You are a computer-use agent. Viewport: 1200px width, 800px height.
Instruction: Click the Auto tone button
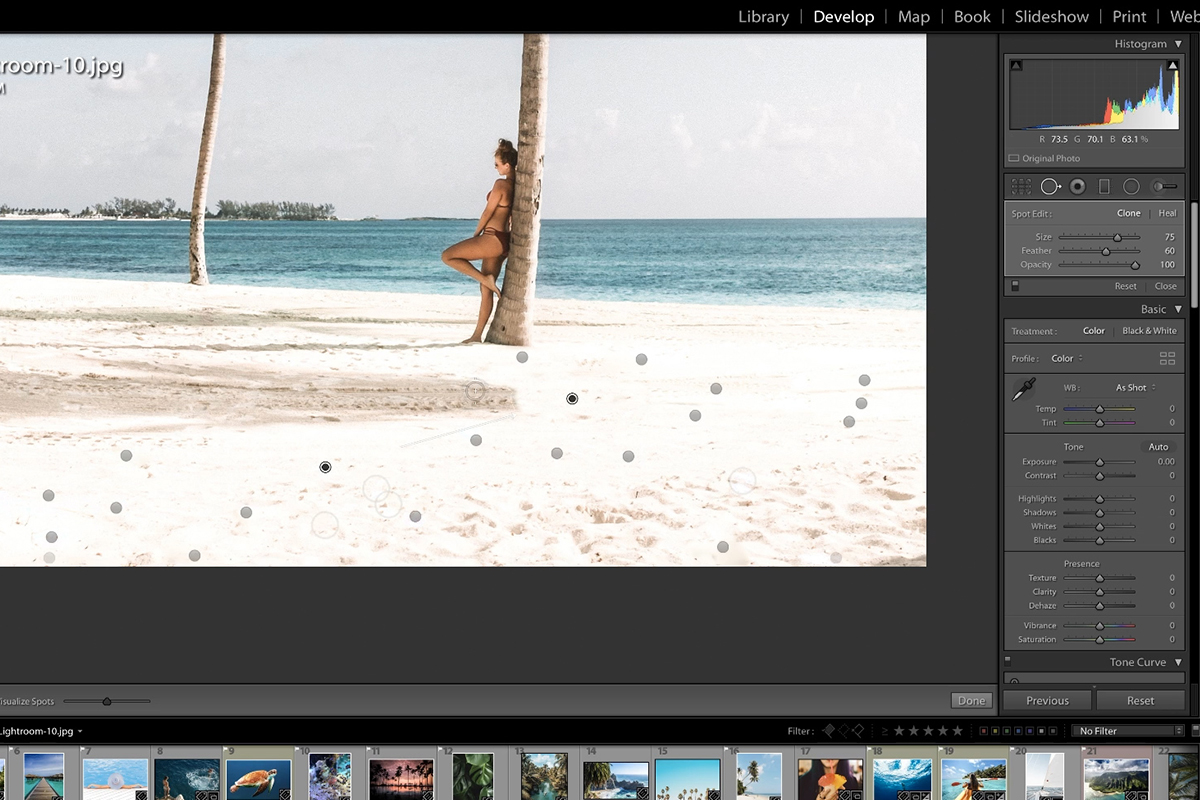coord(1157,447)
